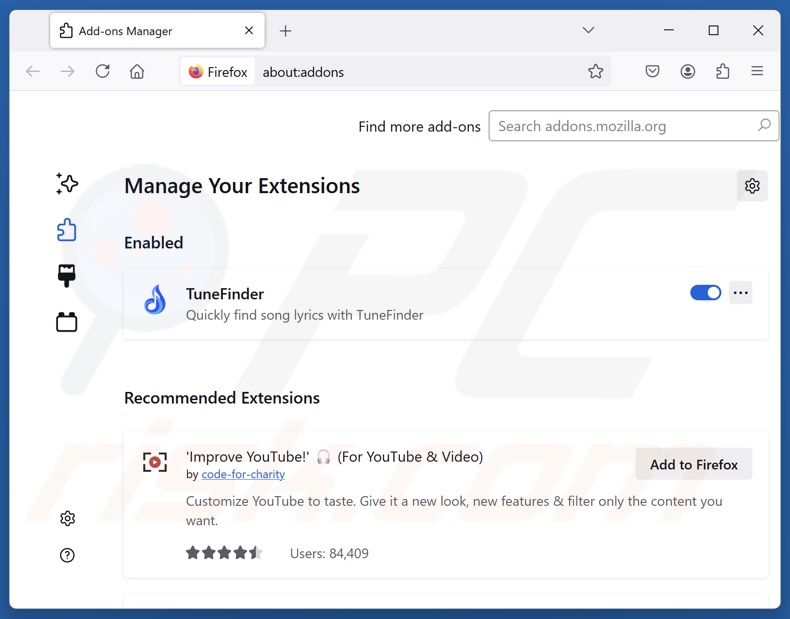Focus the addons.mozilla.org search field
790x619 pixels.
point(633,126)
